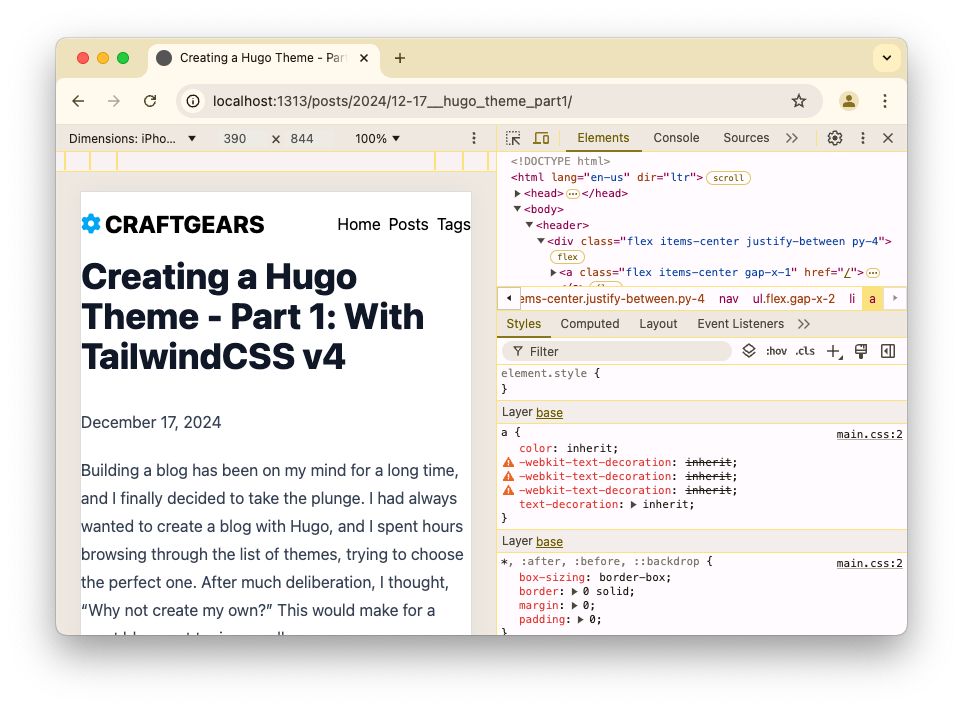The height and width of the screenshot is (709, 963).
Task: Select the highlighted a breadcrumb
Action: click(x=872, y=299)
